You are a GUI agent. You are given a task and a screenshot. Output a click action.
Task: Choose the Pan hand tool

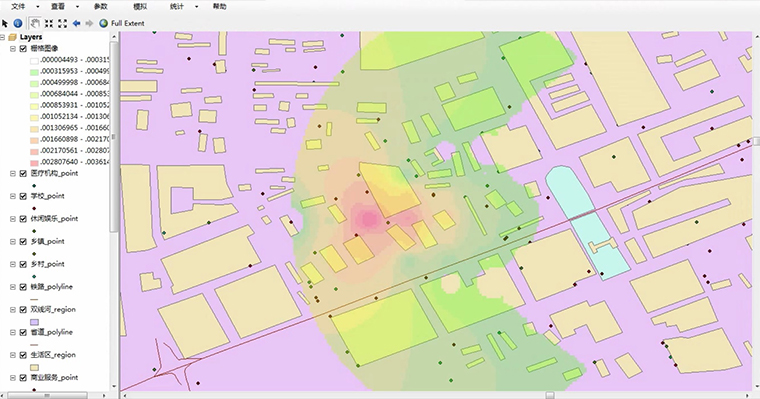tap(34, 23)
